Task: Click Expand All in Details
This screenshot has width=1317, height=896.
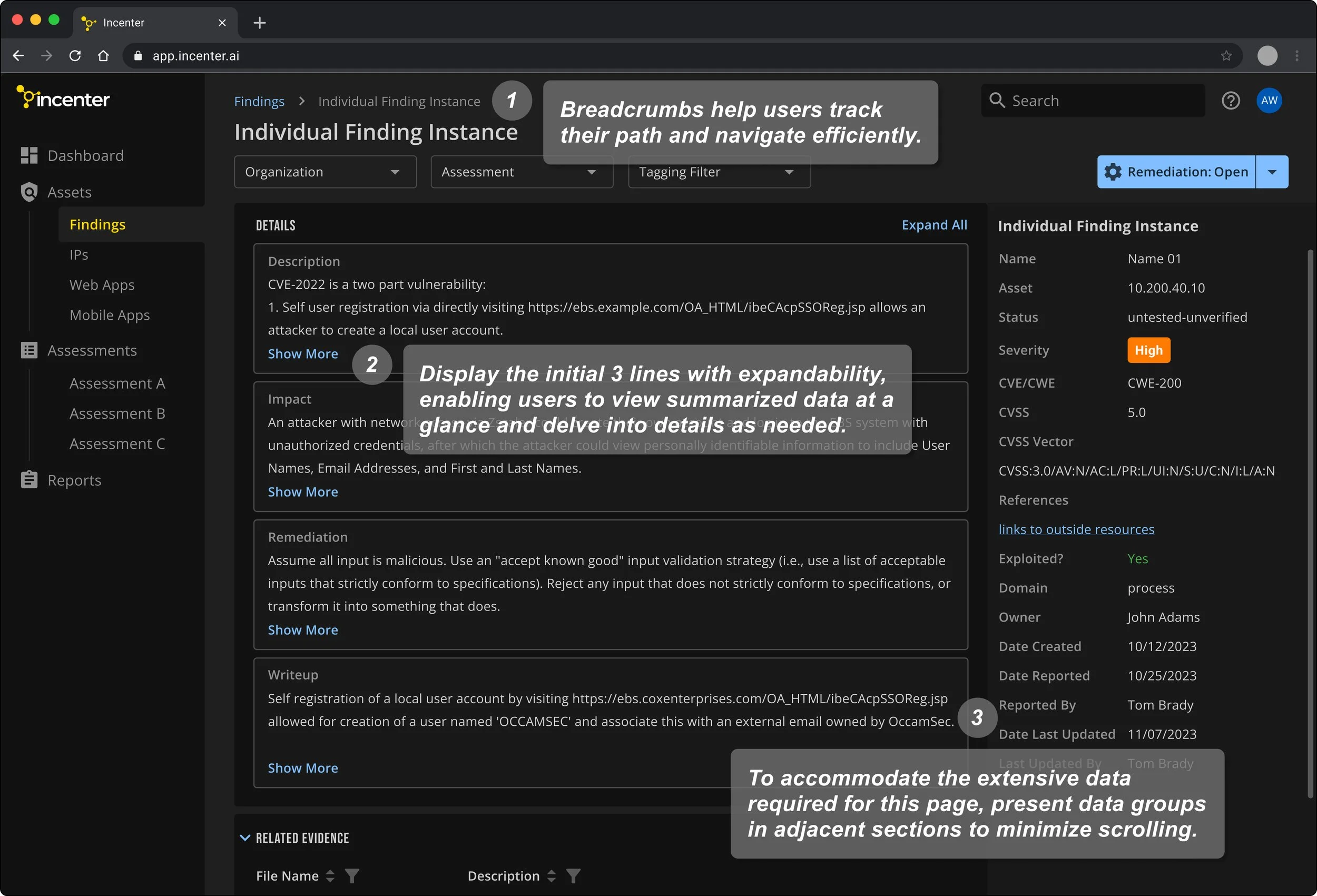Action: point(934,225)
